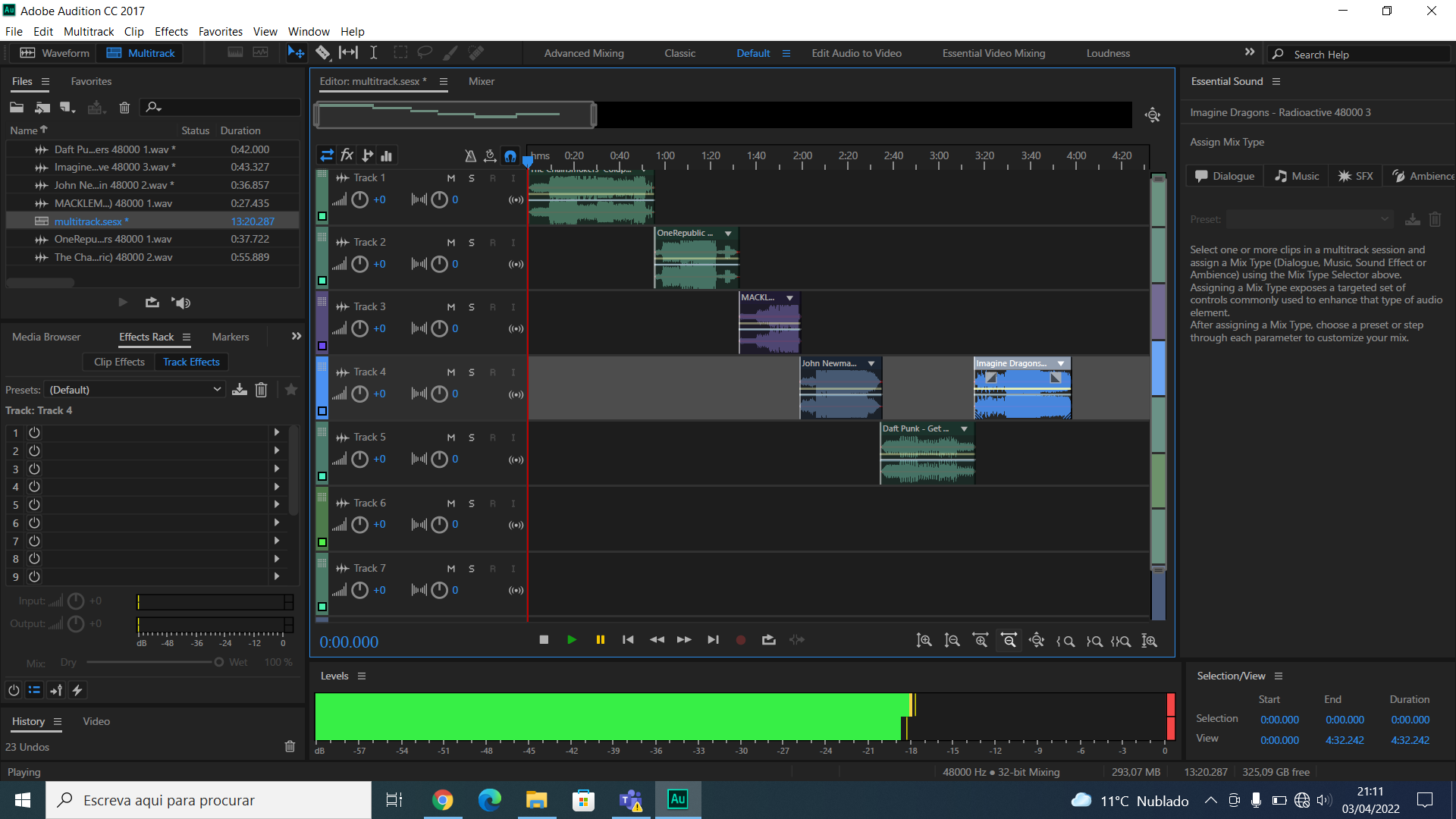The height and width of the screenshot is (819, 1456).
Task: Select the Razor tool in toolbar
Action: [323, 52]
